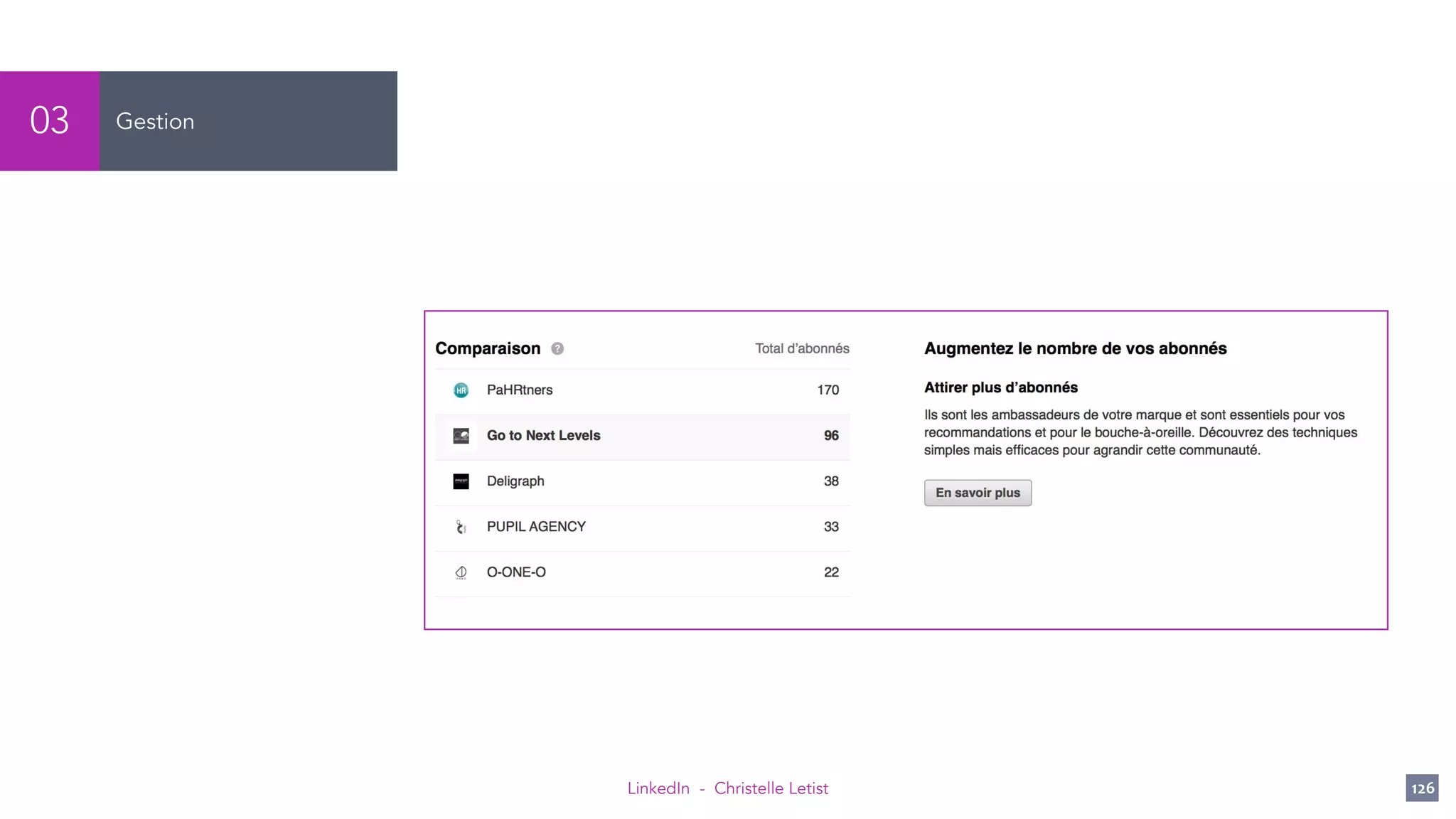
Task: Click the PUPIL AGENCY logo icon
Action: (461, 527)
